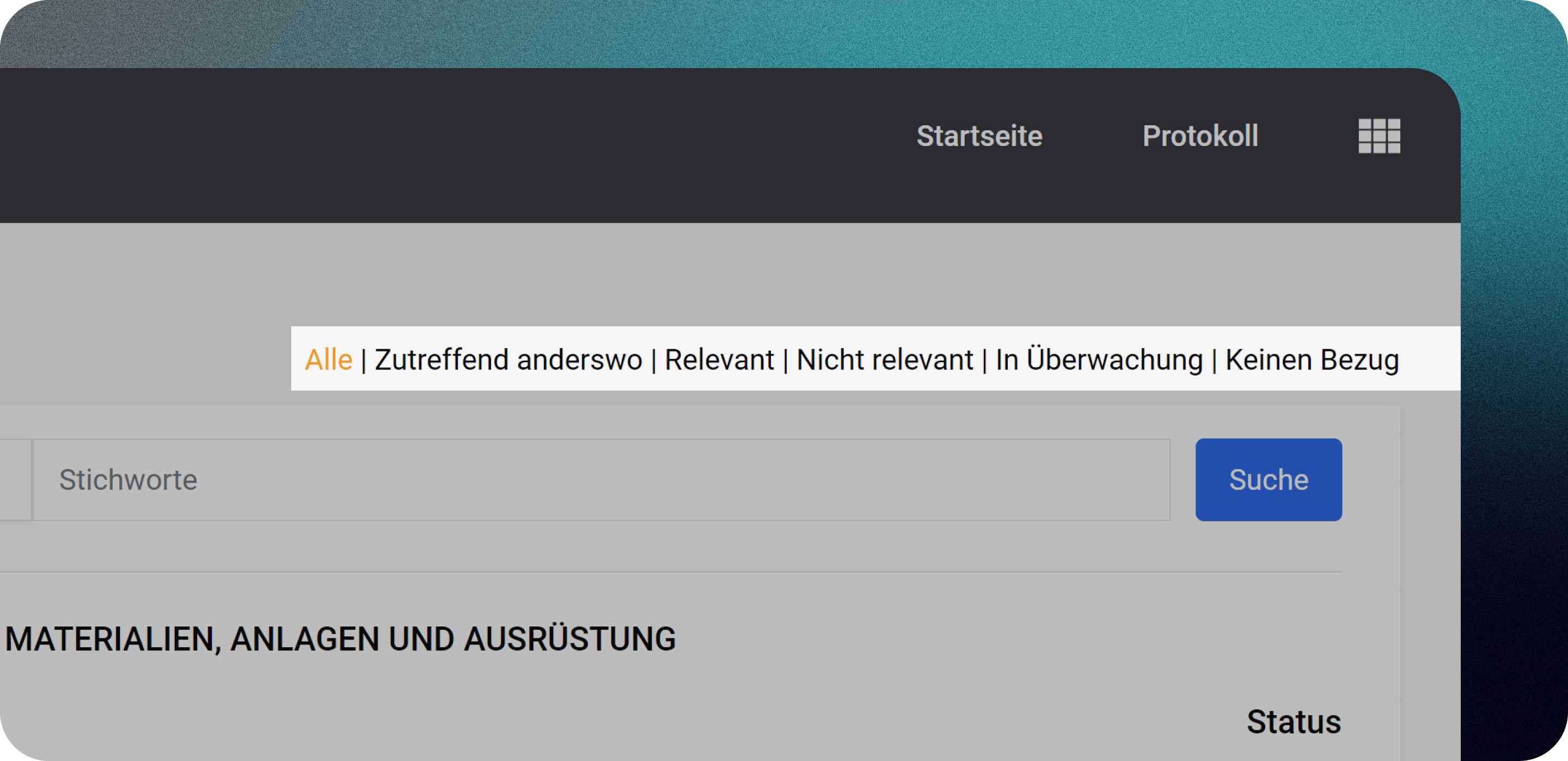Image resolution: width=1568 pixels, height=761 pixels.
Task: Click the Stichworte search field
Action: point(602,480)
